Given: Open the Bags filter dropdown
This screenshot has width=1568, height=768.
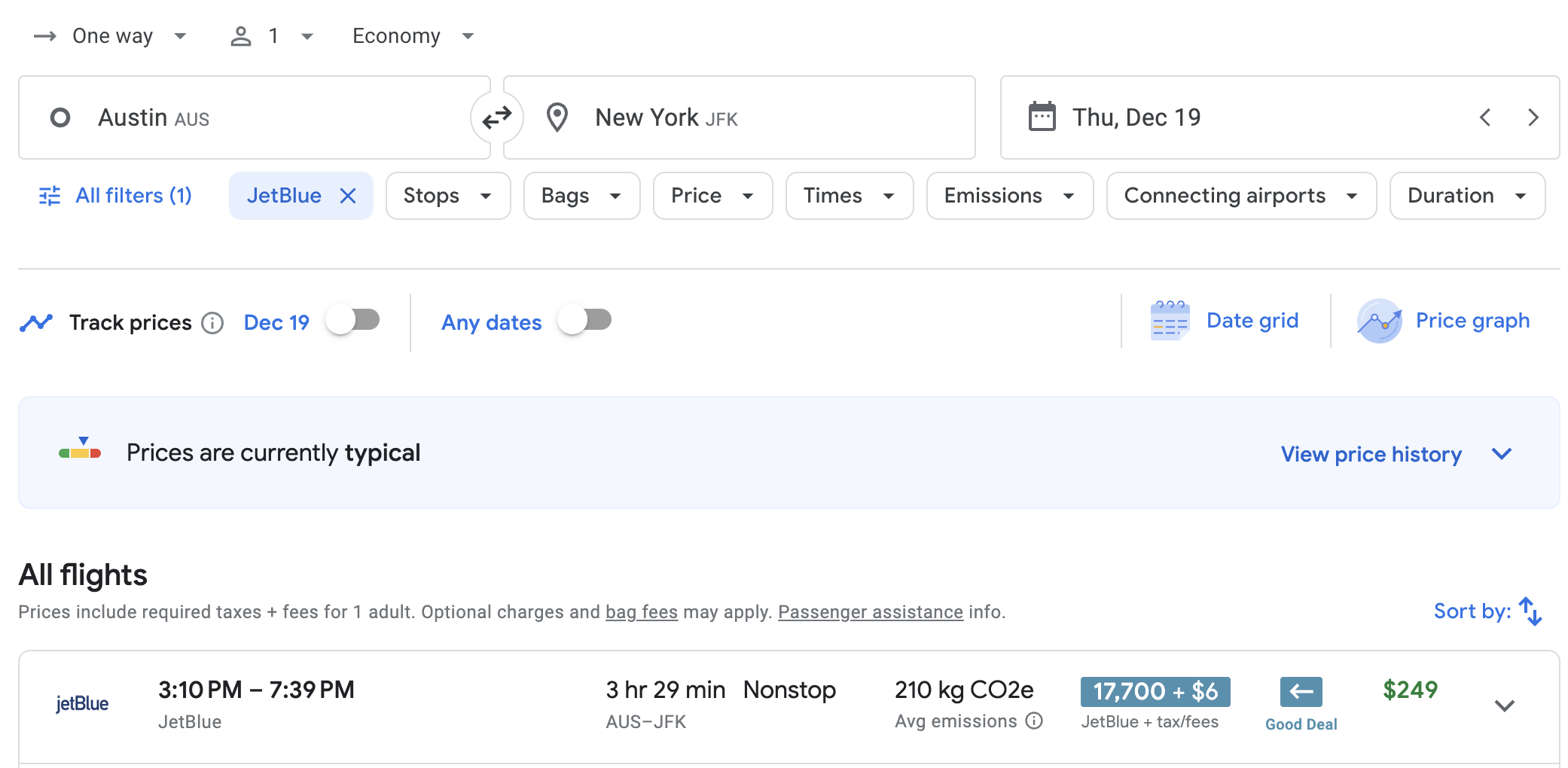Looking at the screenshot, I should pyautogui.click(x=582, y=196).
